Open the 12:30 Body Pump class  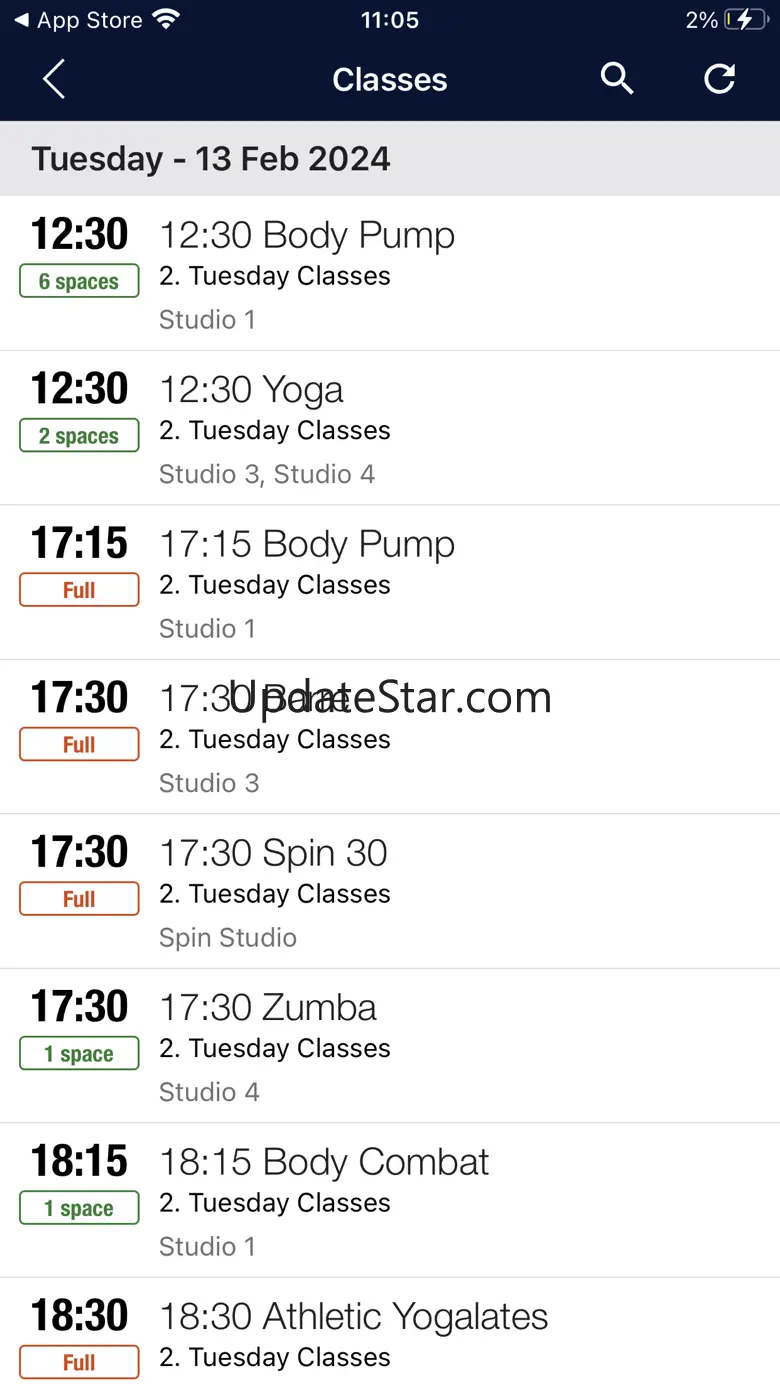tap(308, 236)
